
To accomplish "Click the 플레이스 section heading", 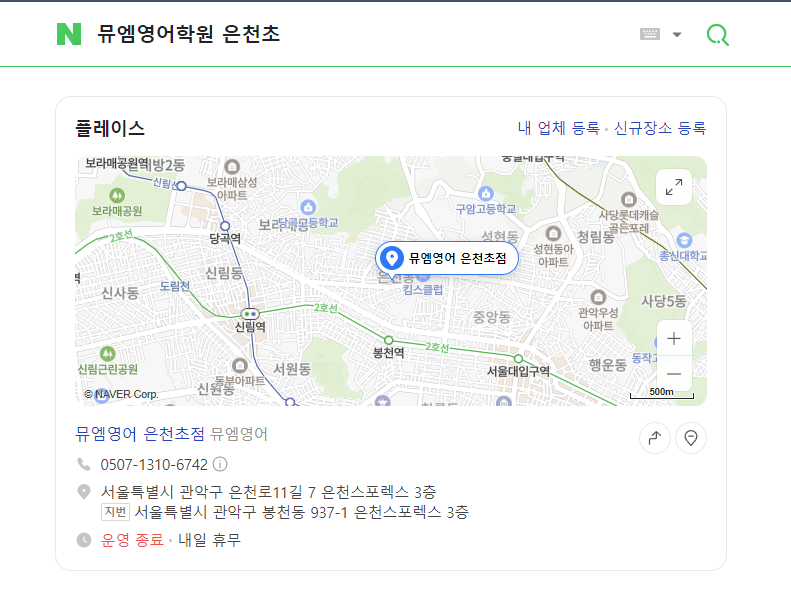I will pos(110,128).
